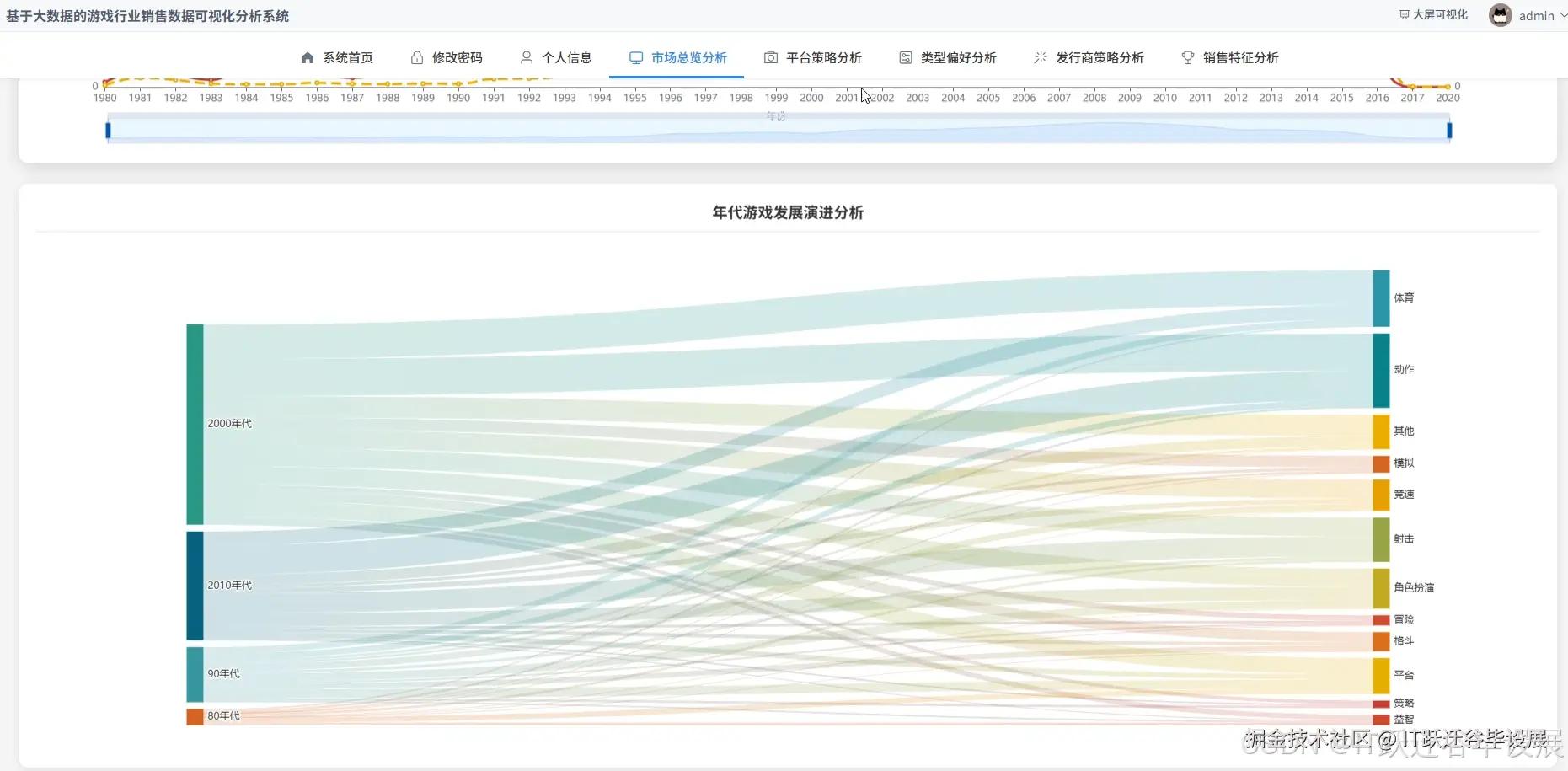Go to the 修改密码 menu item

447,57
